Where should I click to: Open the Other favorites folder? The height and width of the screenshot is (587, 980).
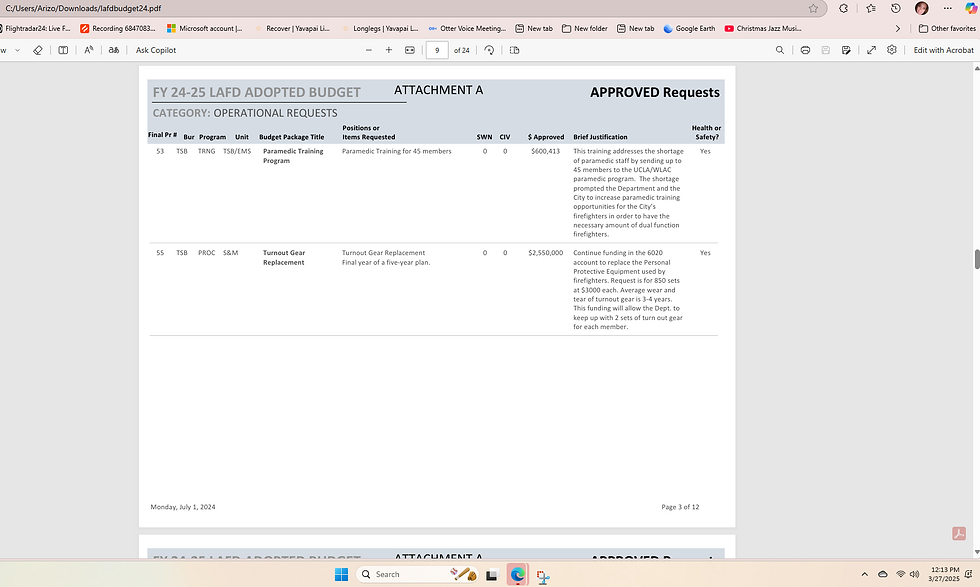(947, 28)
